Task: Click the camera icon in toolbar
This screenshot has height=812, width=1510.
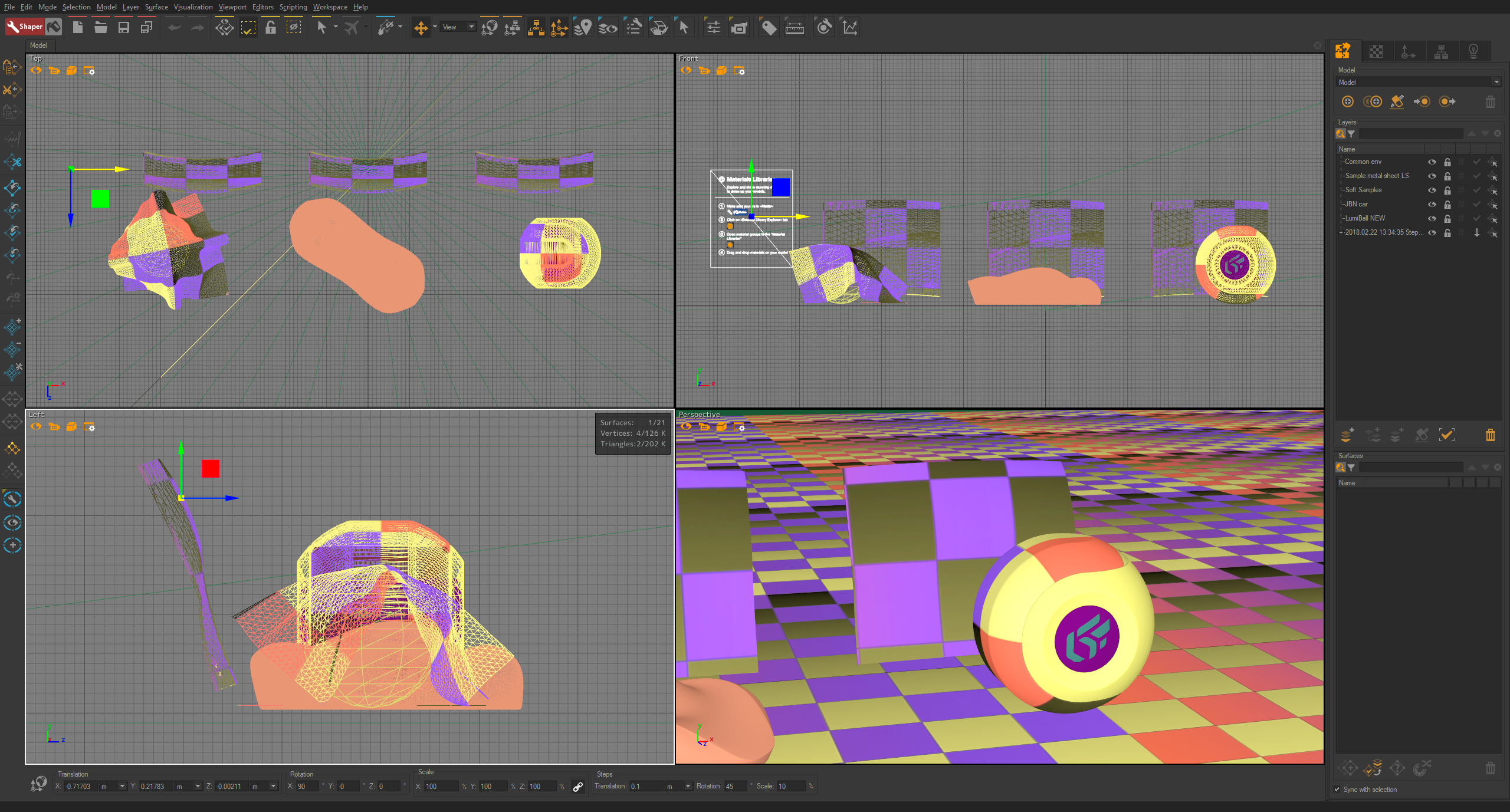Action: point(738,27)
